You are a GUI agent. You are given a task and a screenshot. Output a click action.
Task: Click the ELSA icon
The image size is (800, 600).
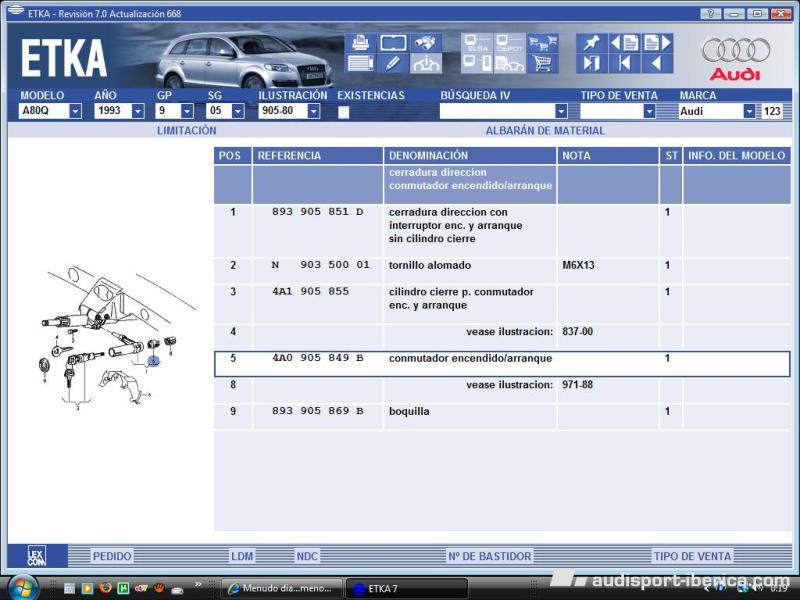click(x=477, y=43)
